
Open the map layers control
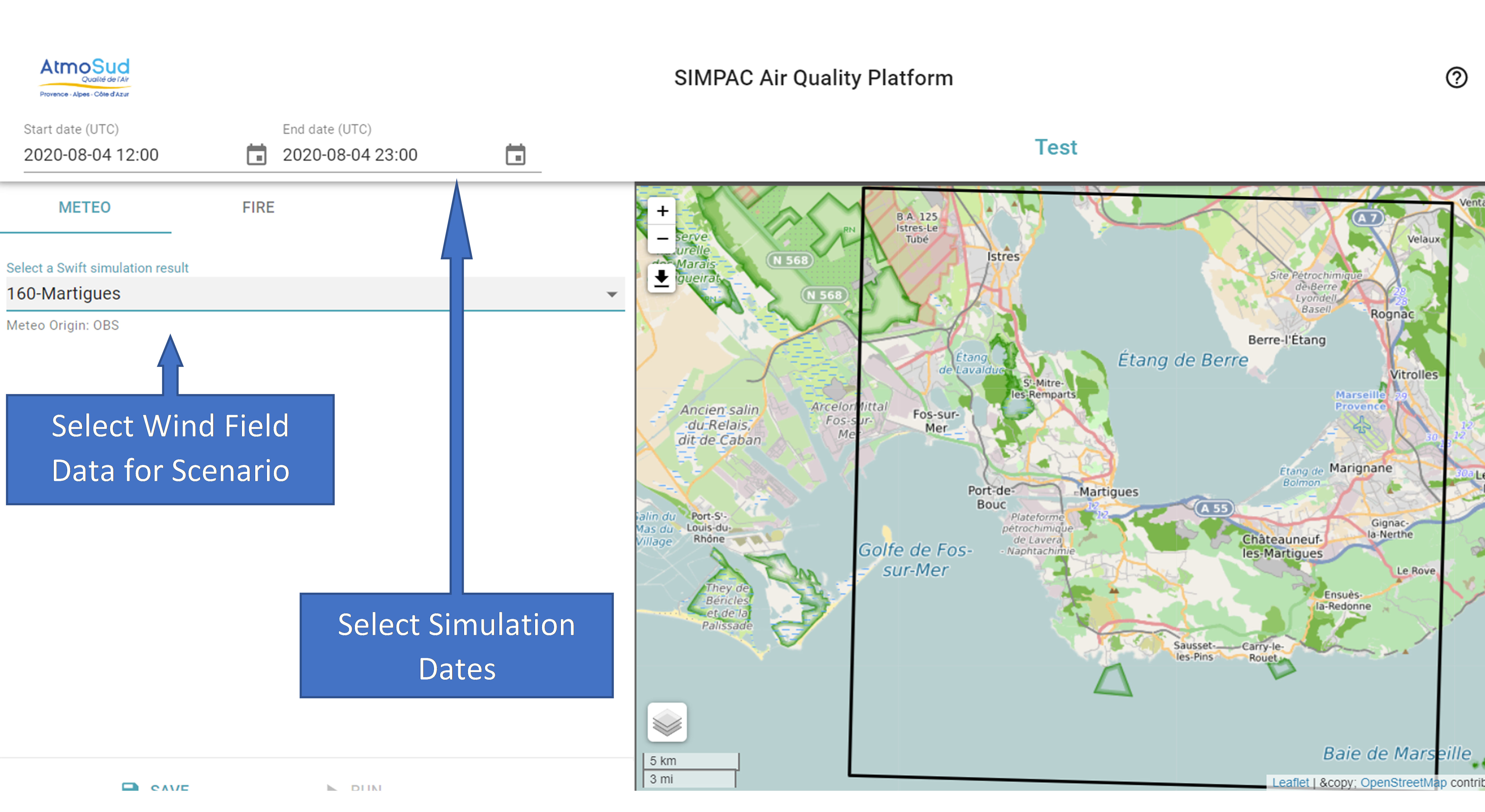point(667,722)
